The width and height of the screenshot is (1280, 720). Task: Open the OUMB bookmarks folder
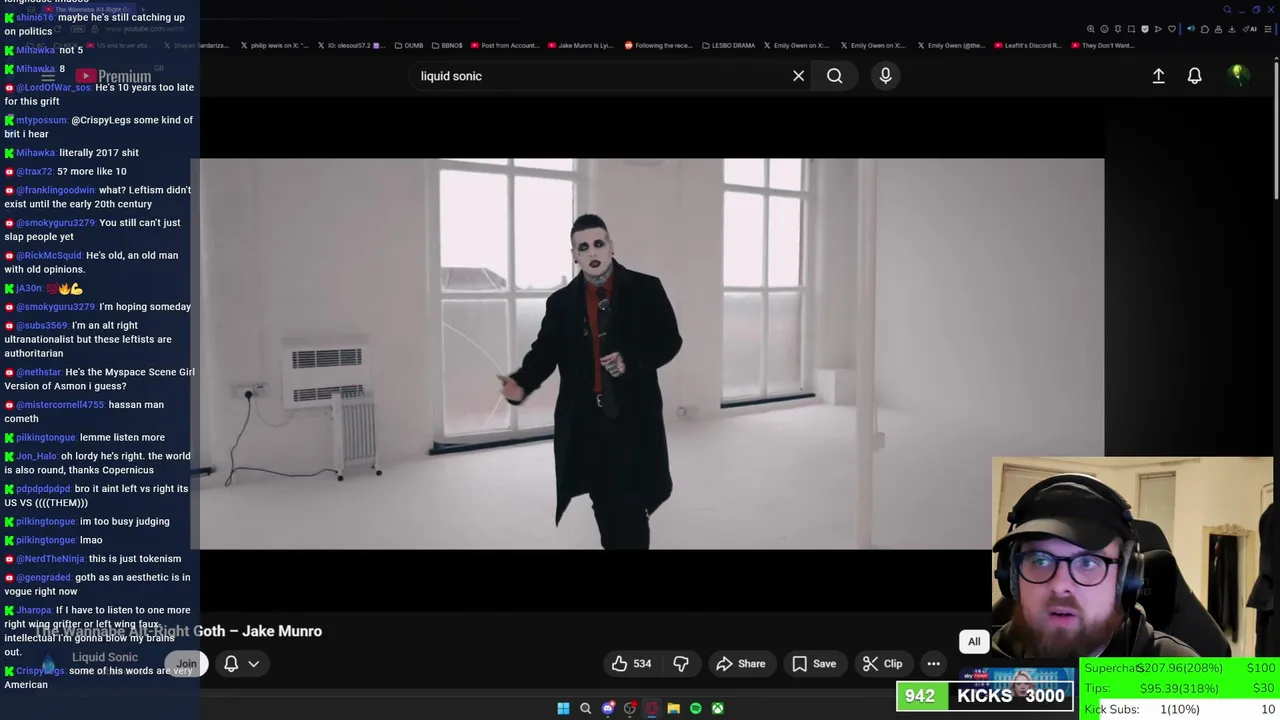[409, 46]
